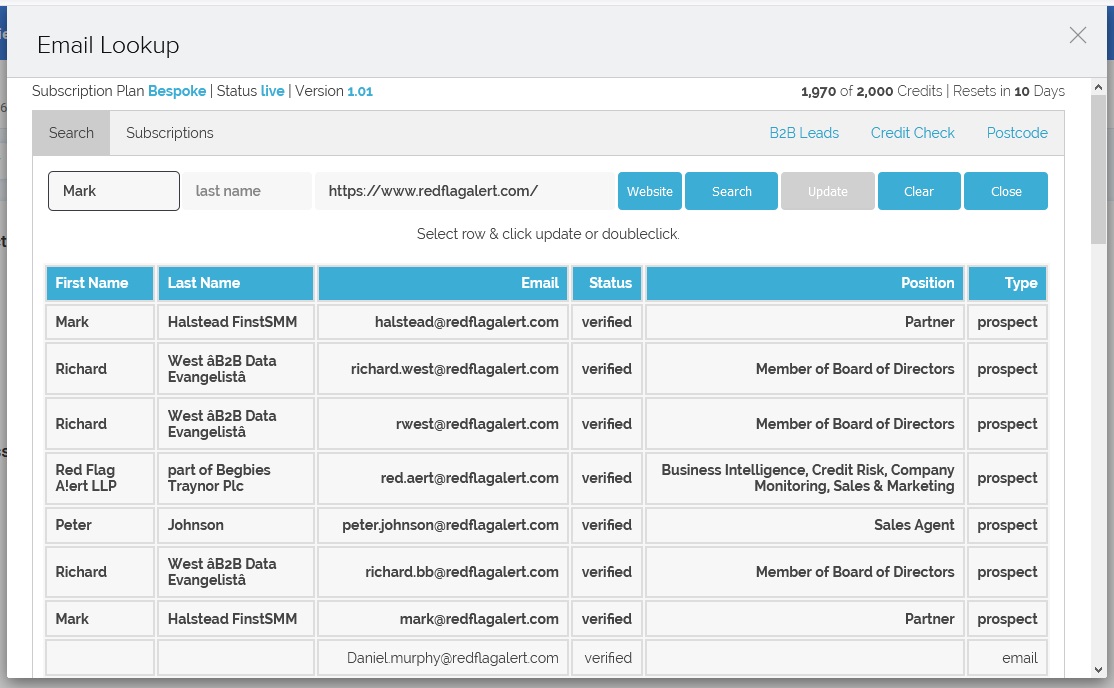Select mark@redflagalert.com email cell
The image size is (1114, 688).
[x=443, y=619]
